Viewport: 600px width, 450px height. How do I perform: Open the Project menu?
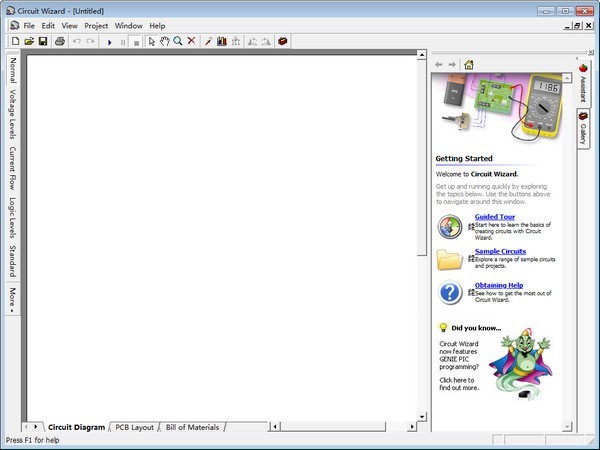96,25
